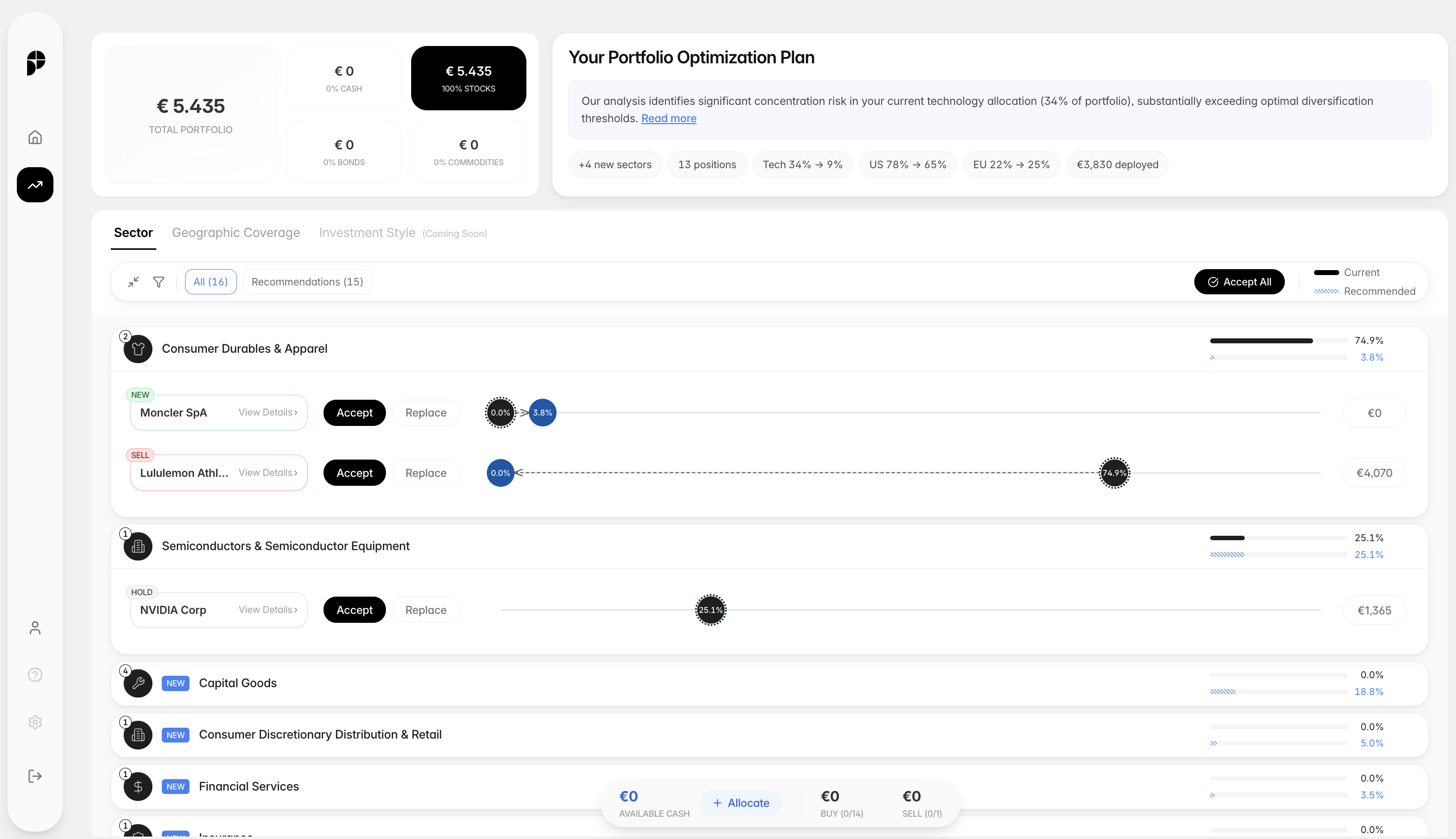Image resolution: width=1456 pixels, height=839 pixels.
Task: Collapse all sections using the arrows icon
Action: pyautogui.click(x=133, y=282)
